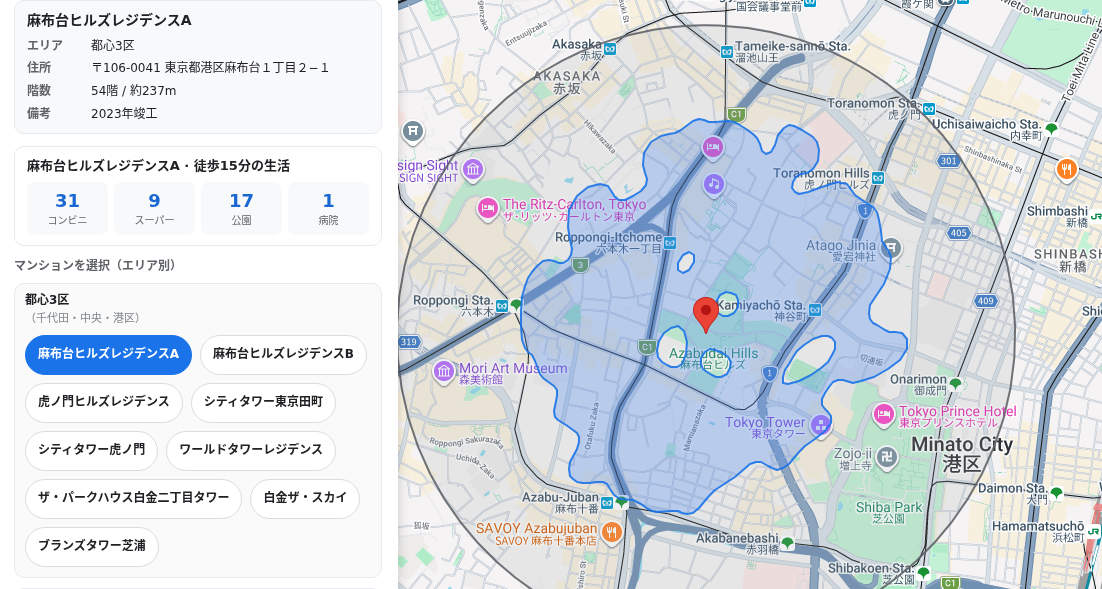Choose シティタワー東京田町 button

tap(264, 403)
